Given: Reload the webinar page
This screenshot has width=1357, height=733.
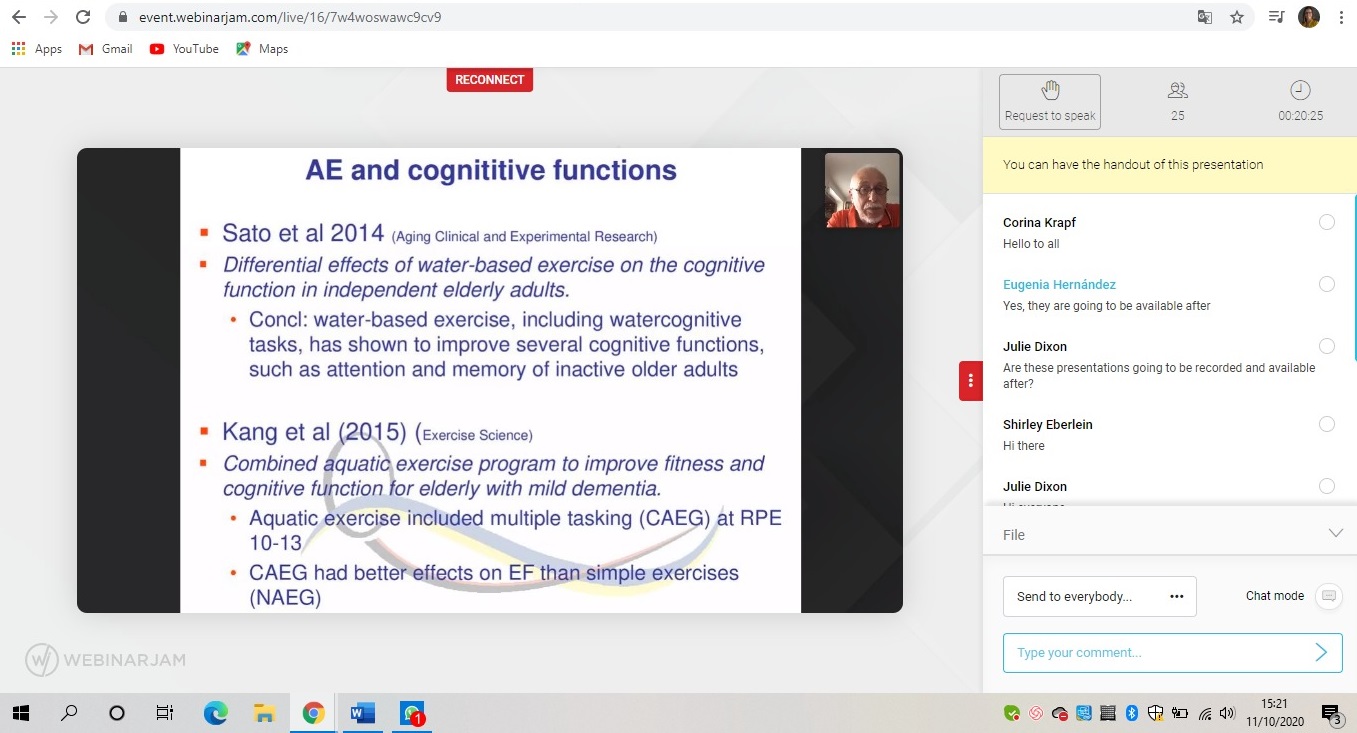Looking at the screenshot, I should (83, 17).
